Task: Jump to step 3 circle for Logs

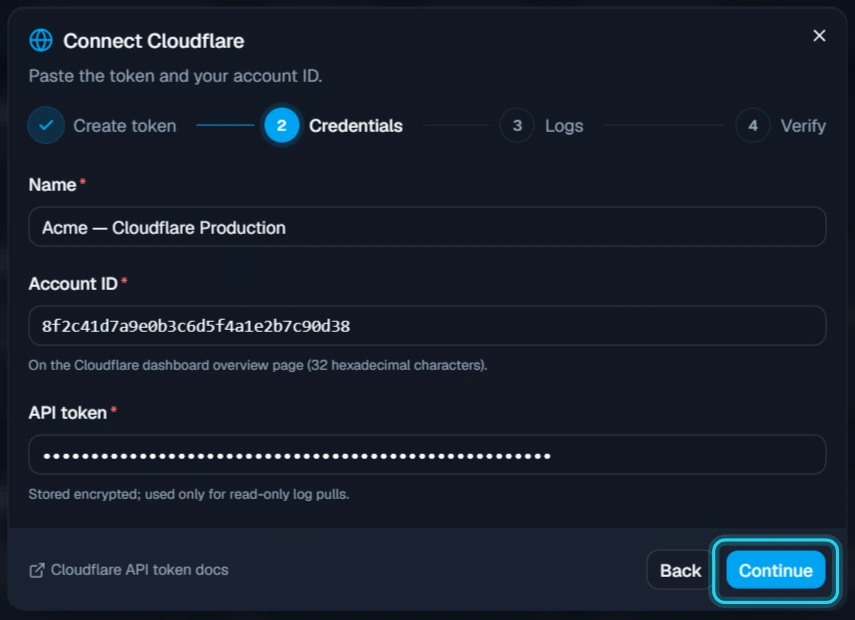Action: 517,125
